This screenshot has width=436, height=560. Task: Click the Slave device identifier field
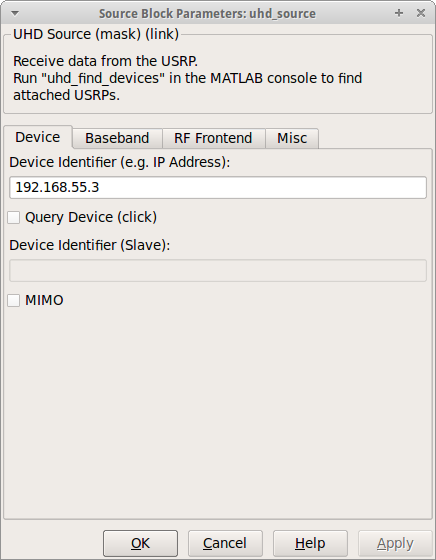(x=218, y=271)
